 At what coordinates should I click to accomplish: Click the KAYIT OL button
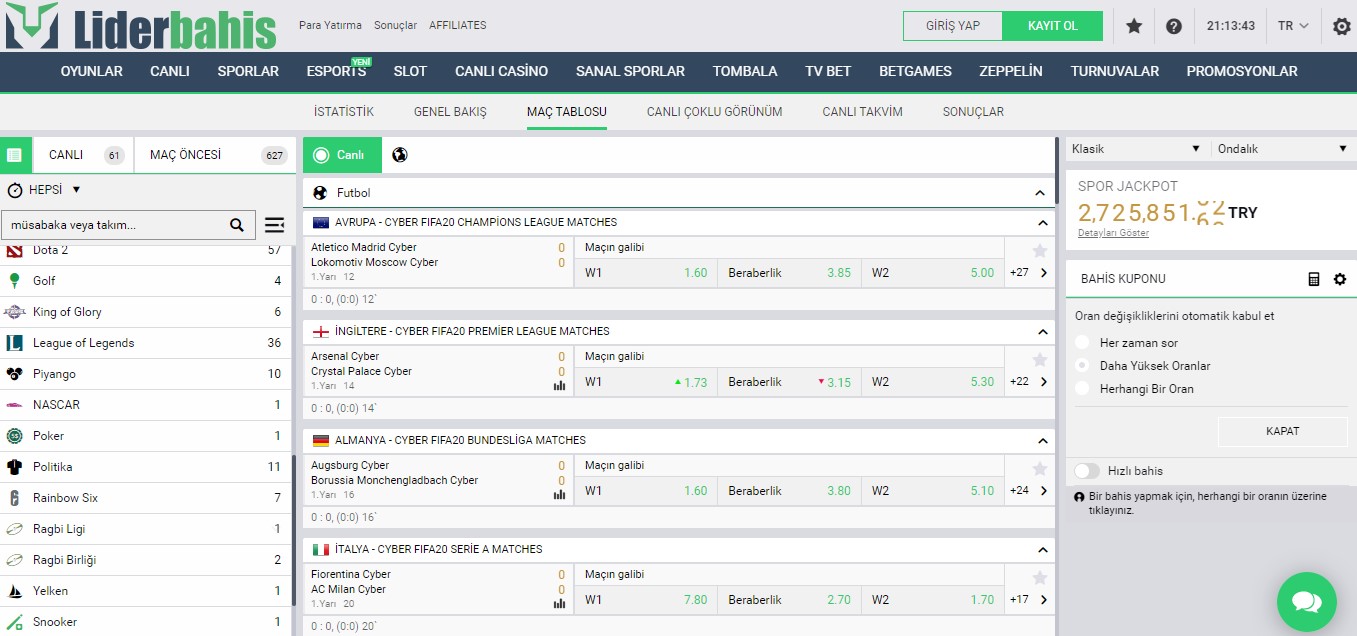(1053, 26)
